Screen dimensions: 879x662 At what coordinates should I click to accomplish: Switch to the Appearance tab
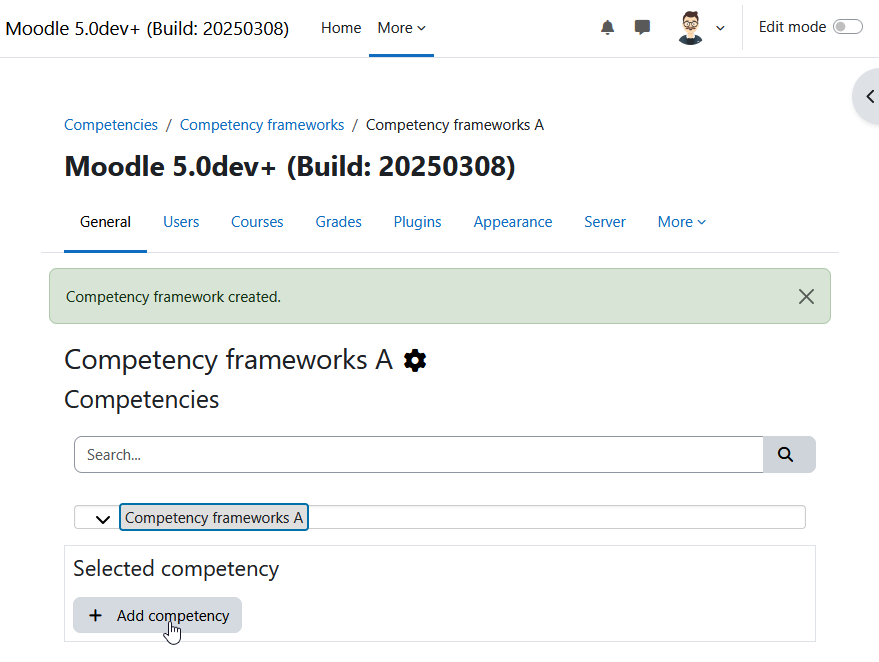pos(512,222)
